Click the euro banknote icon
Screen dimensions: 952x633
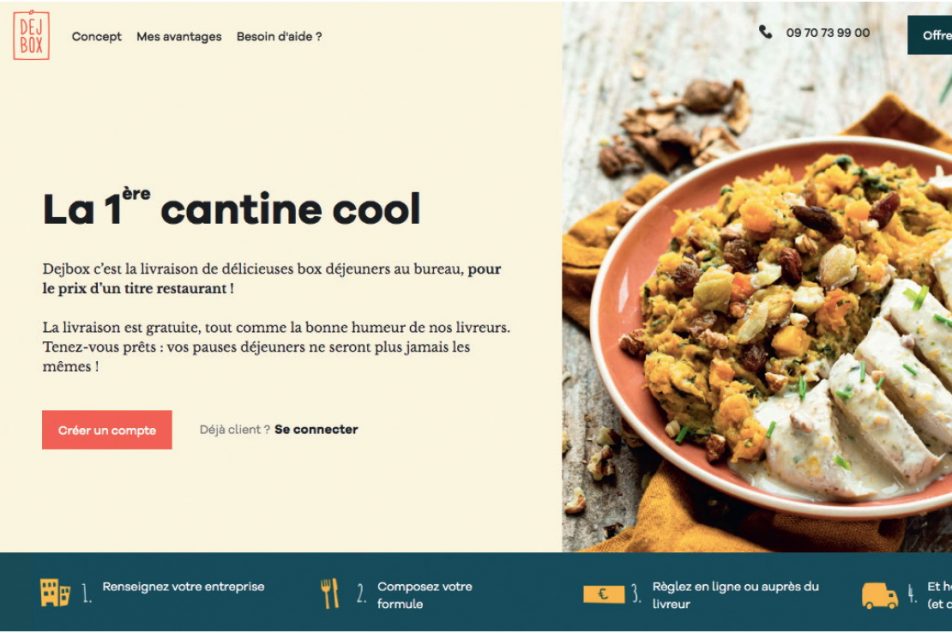pyautogui.click(x=604, y=594)
